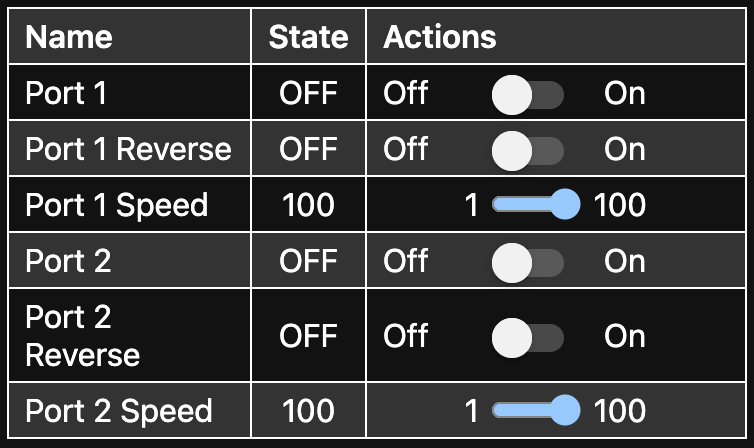
Task: Click Off label in Port 1 Reverse row
Action: pyautogui.click(x=406, y=150)
